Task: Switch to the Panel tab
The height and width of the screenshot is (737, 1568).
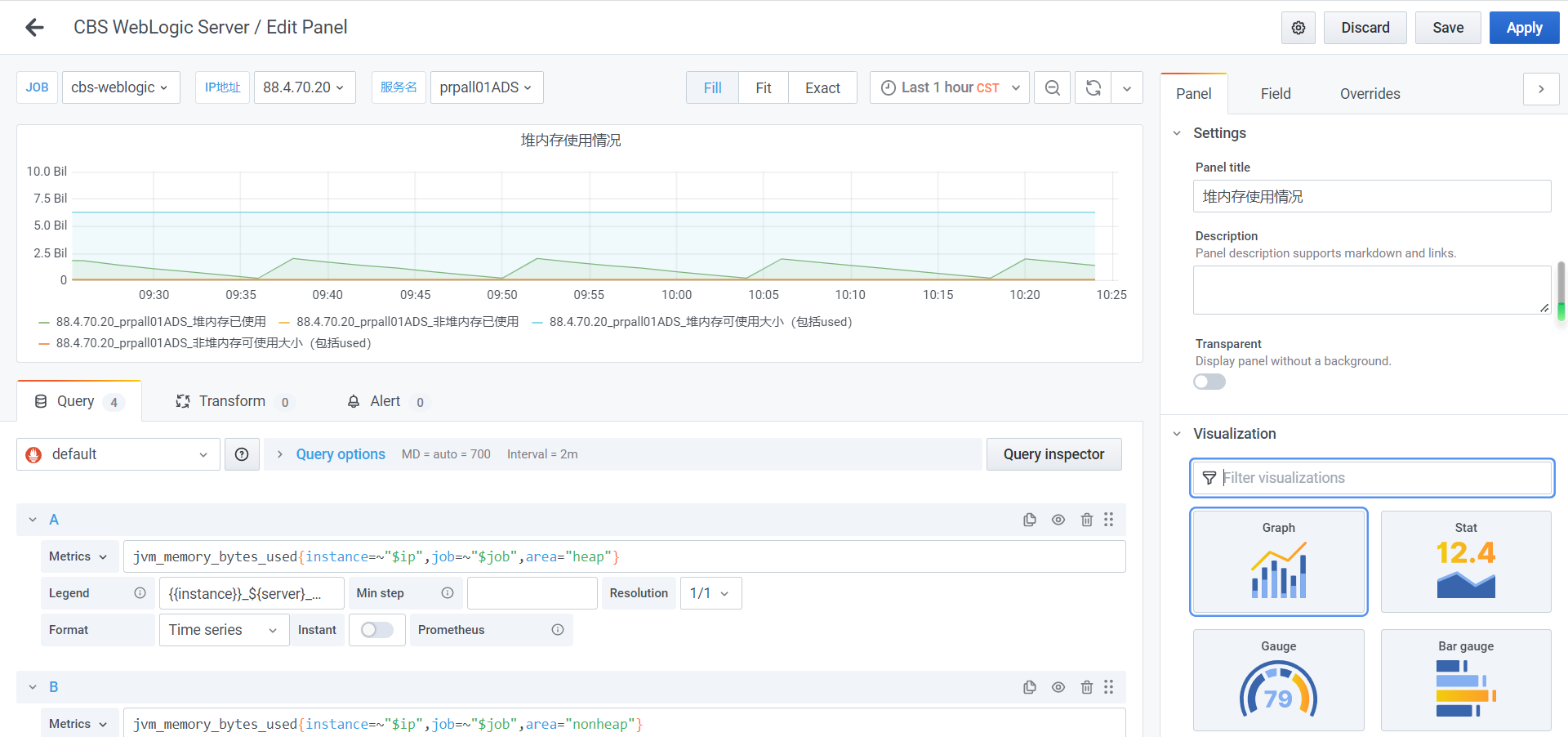Action: (x=1194, y=94)
